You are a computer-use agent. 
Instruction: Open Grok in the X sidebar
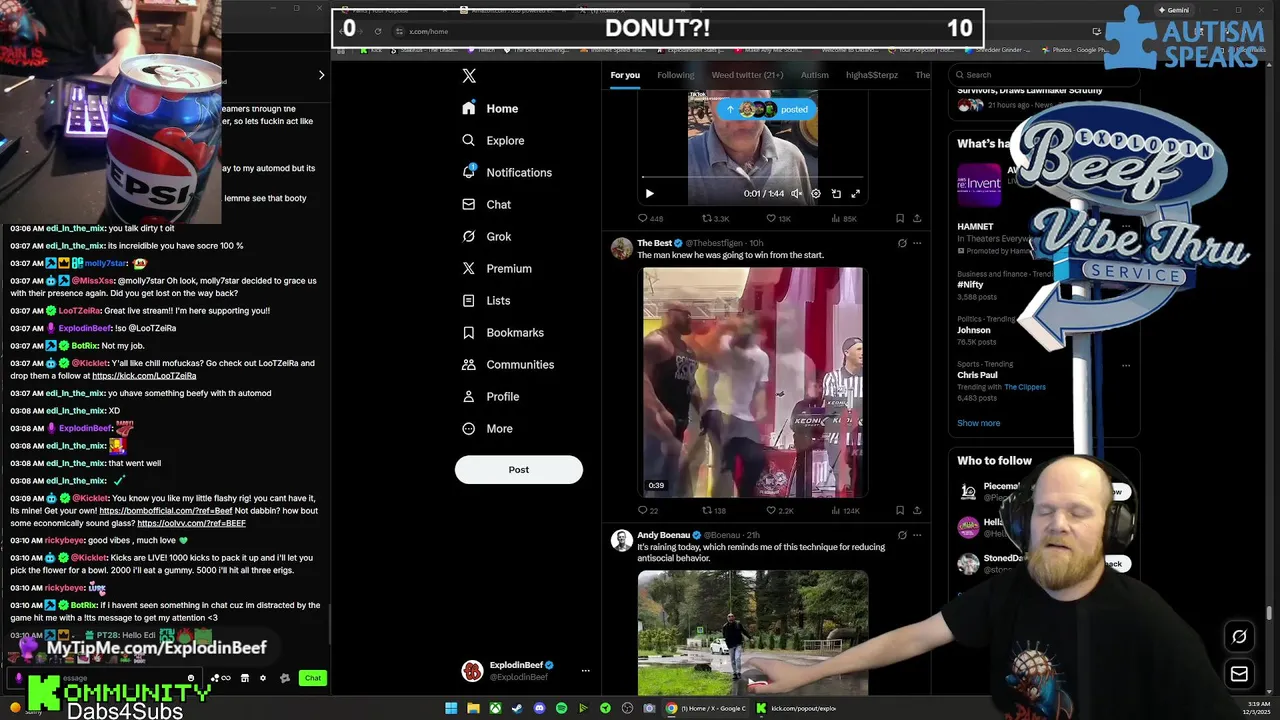pos(487,236)
